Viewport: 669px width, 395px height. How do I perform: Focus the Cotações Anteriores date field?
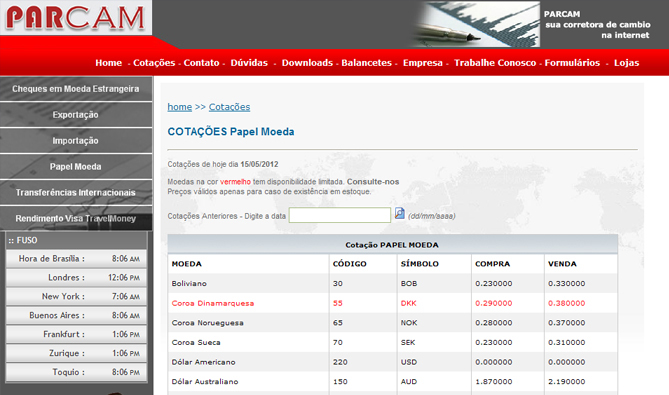340,215
